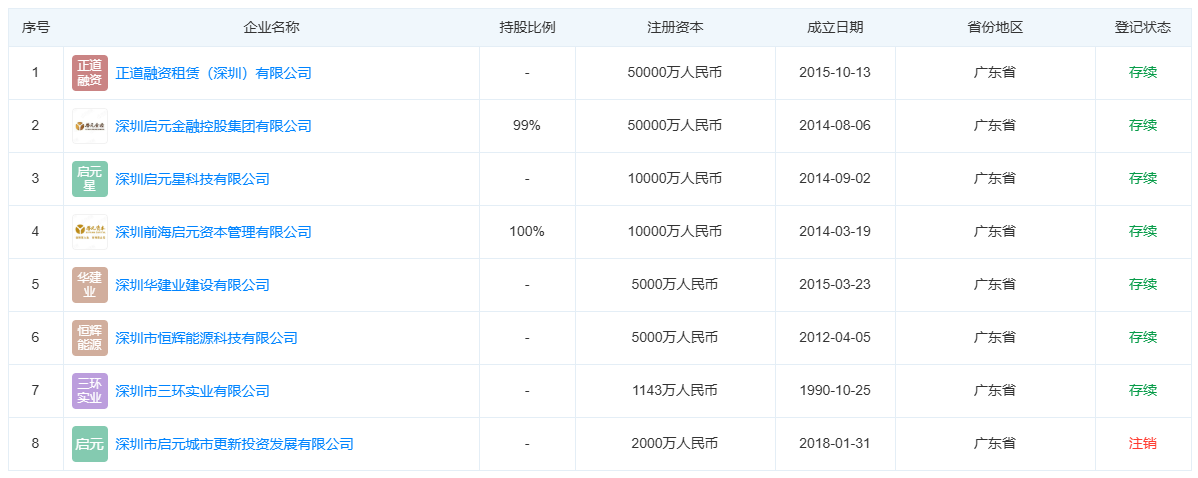Click the 登记状态 column header
Viewport: 1198px width, 478px height.
pyautogui.click(x=1142, y=27)
